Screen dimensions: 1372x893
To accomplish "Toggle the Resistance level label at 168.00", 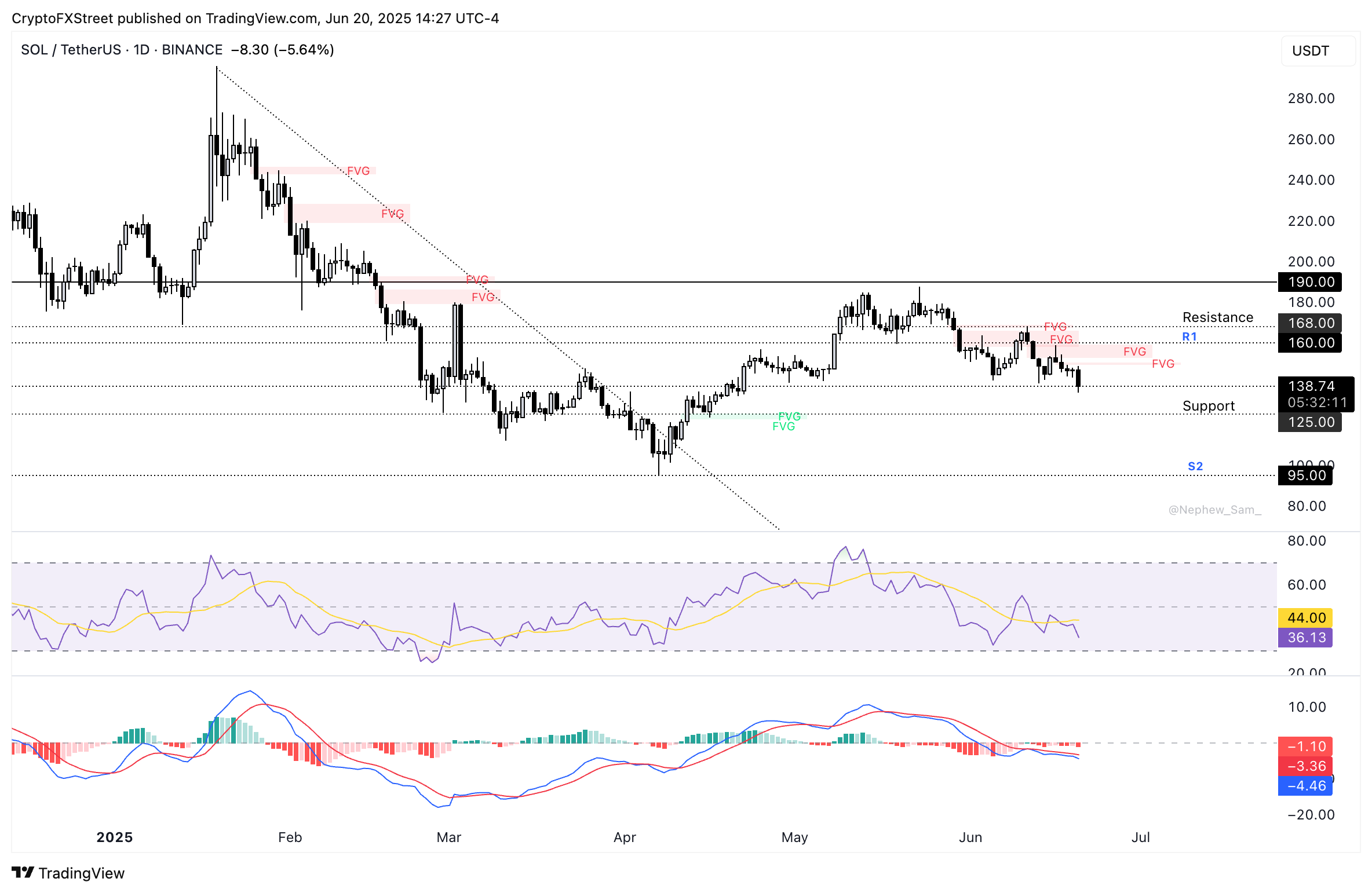I will pyautogui.click(x=1309, y=323).
